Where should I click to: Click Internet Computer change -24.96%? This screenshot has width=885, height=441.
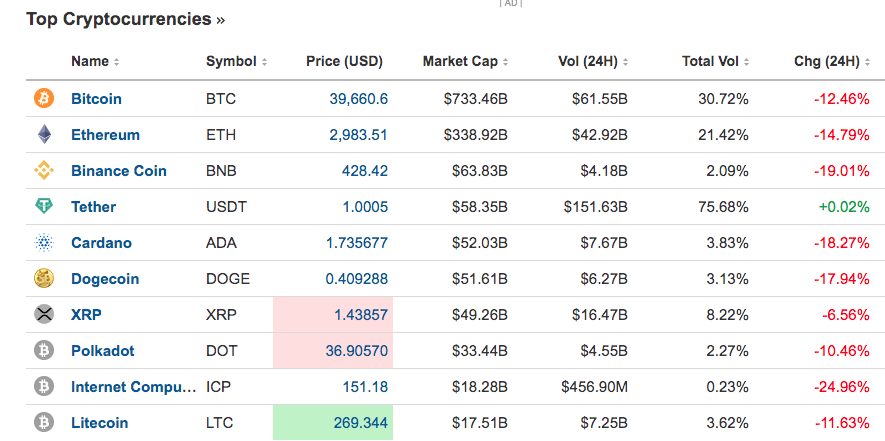click(x=842, y=387)
